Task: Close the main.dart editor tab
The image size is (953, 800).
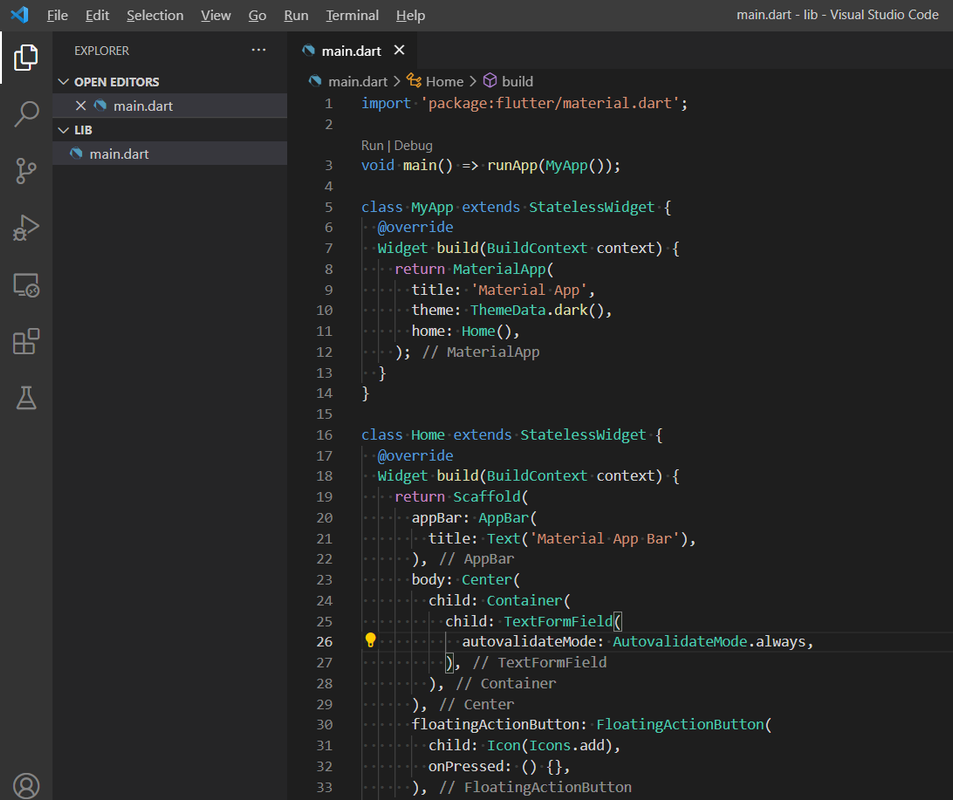Action: [399, 51]
